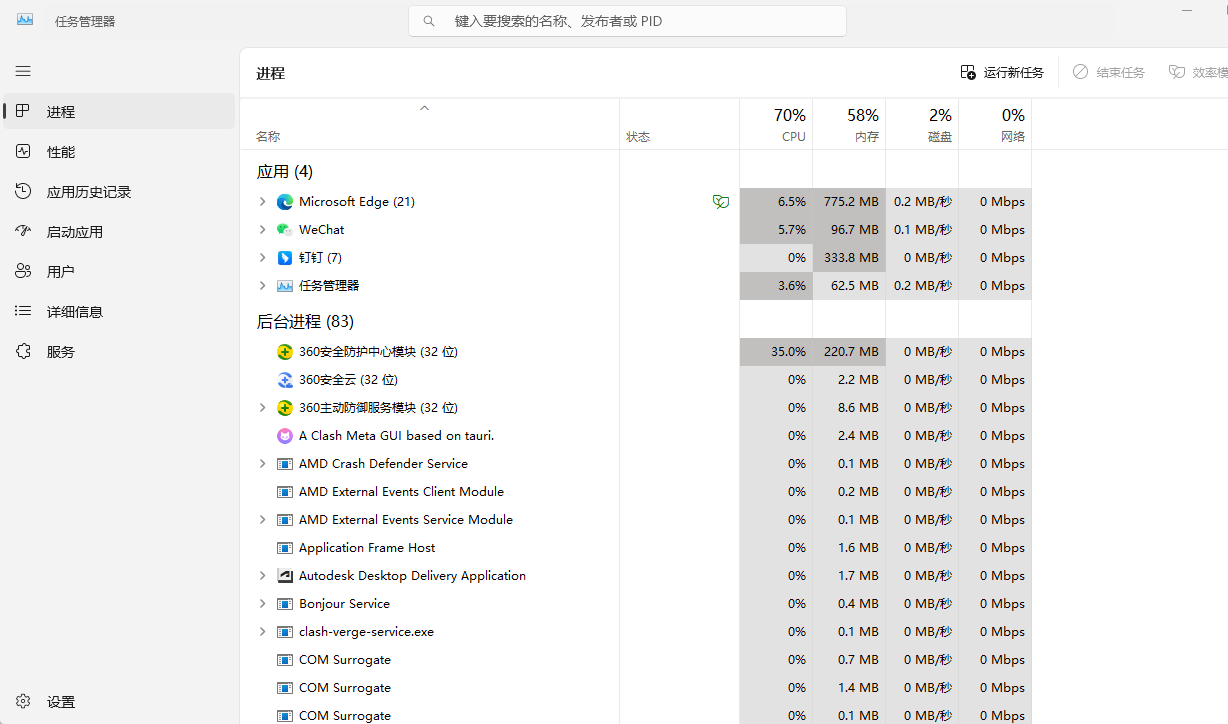Sort processes by 内存 memory column

849,125
